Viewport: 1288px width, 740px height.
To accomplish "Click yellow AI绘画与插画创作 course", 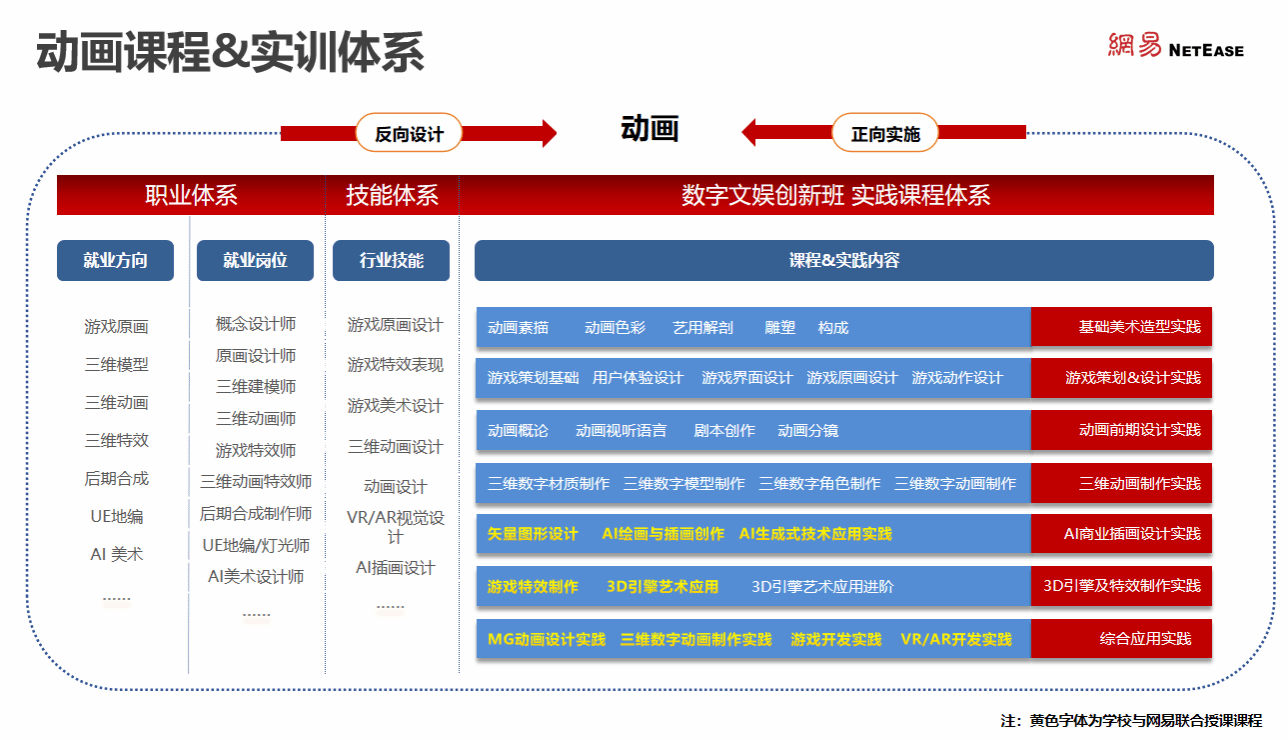I will coord(663,534).
